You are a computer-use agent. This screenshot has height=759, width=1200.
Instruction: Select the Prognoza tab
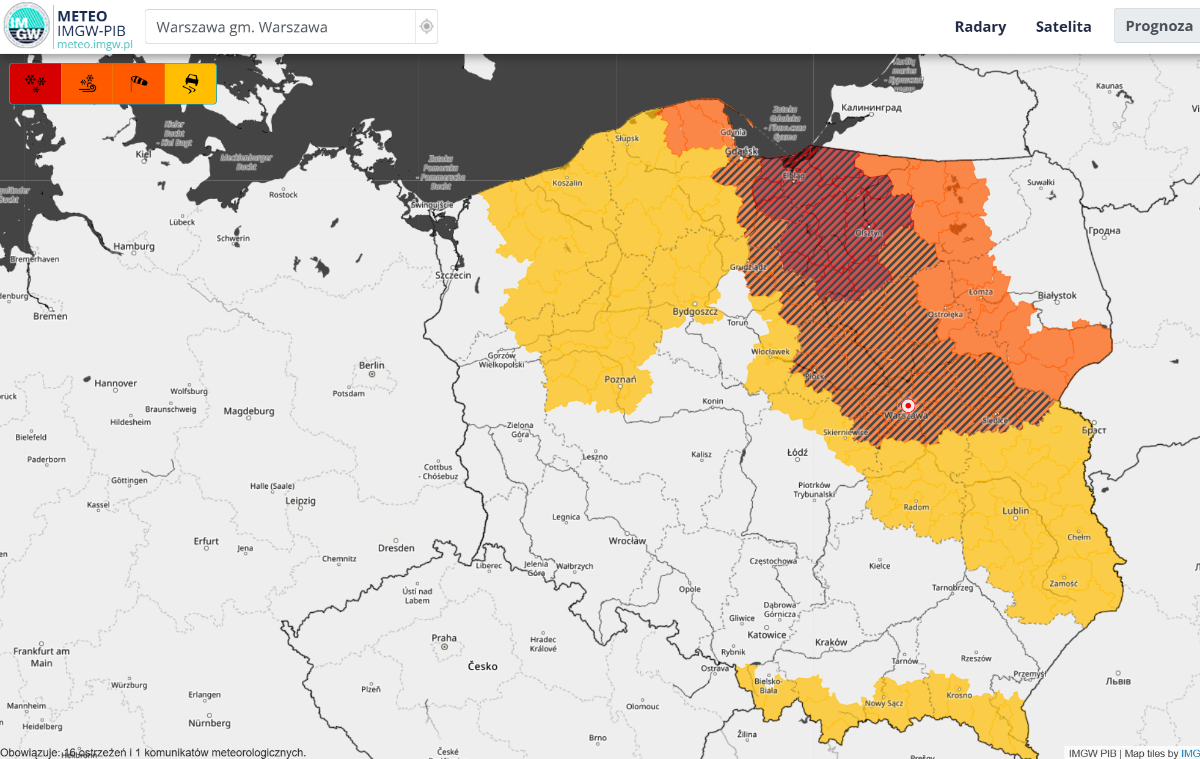(x=1158, y=27)
